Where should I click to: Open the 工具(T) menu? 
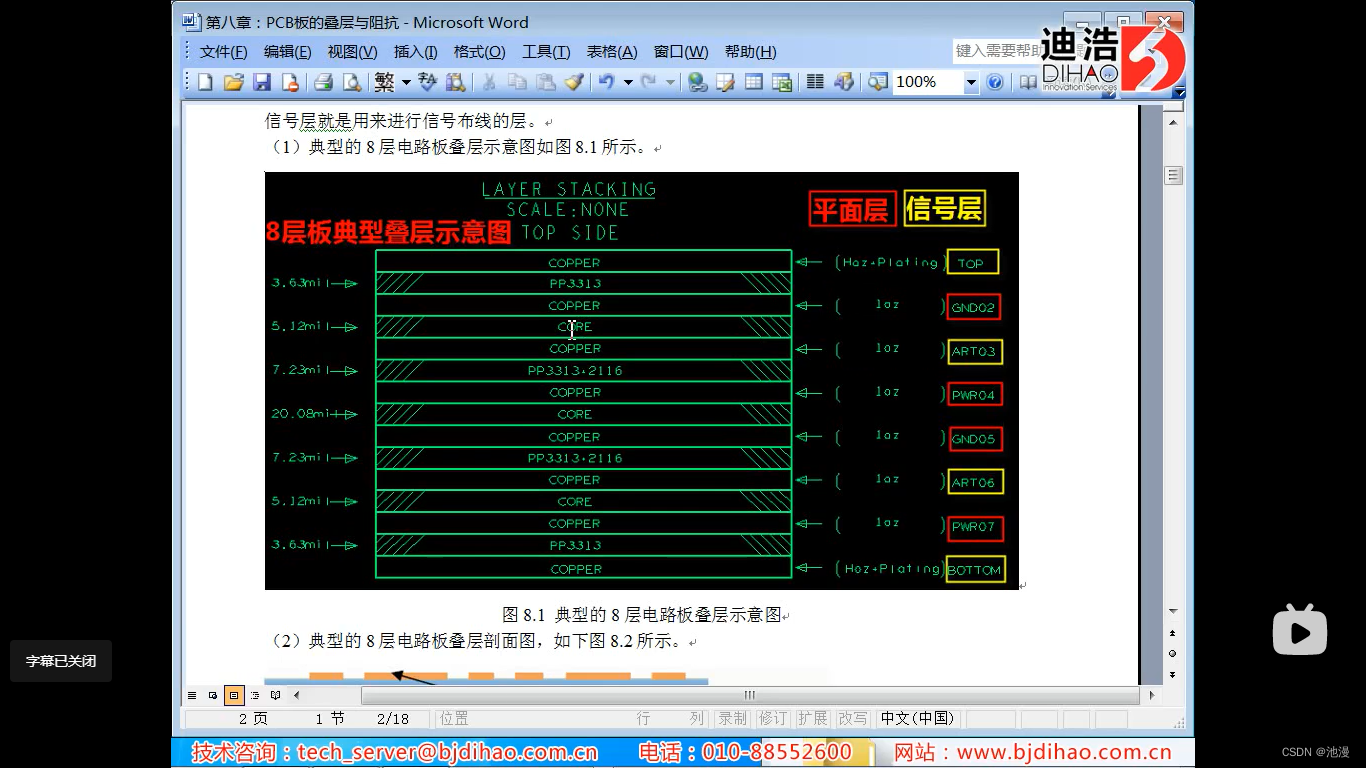(546, 52)
